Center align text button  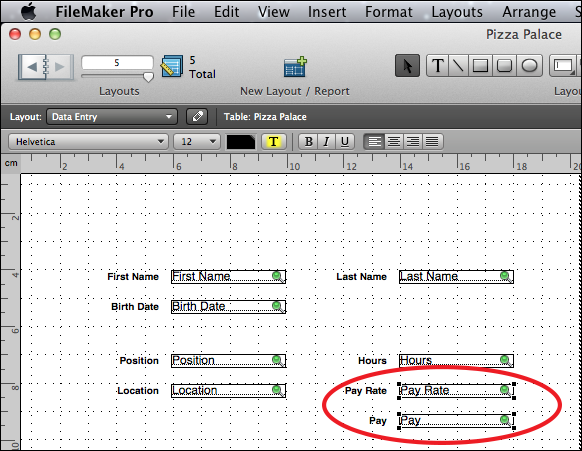[394, 141]
